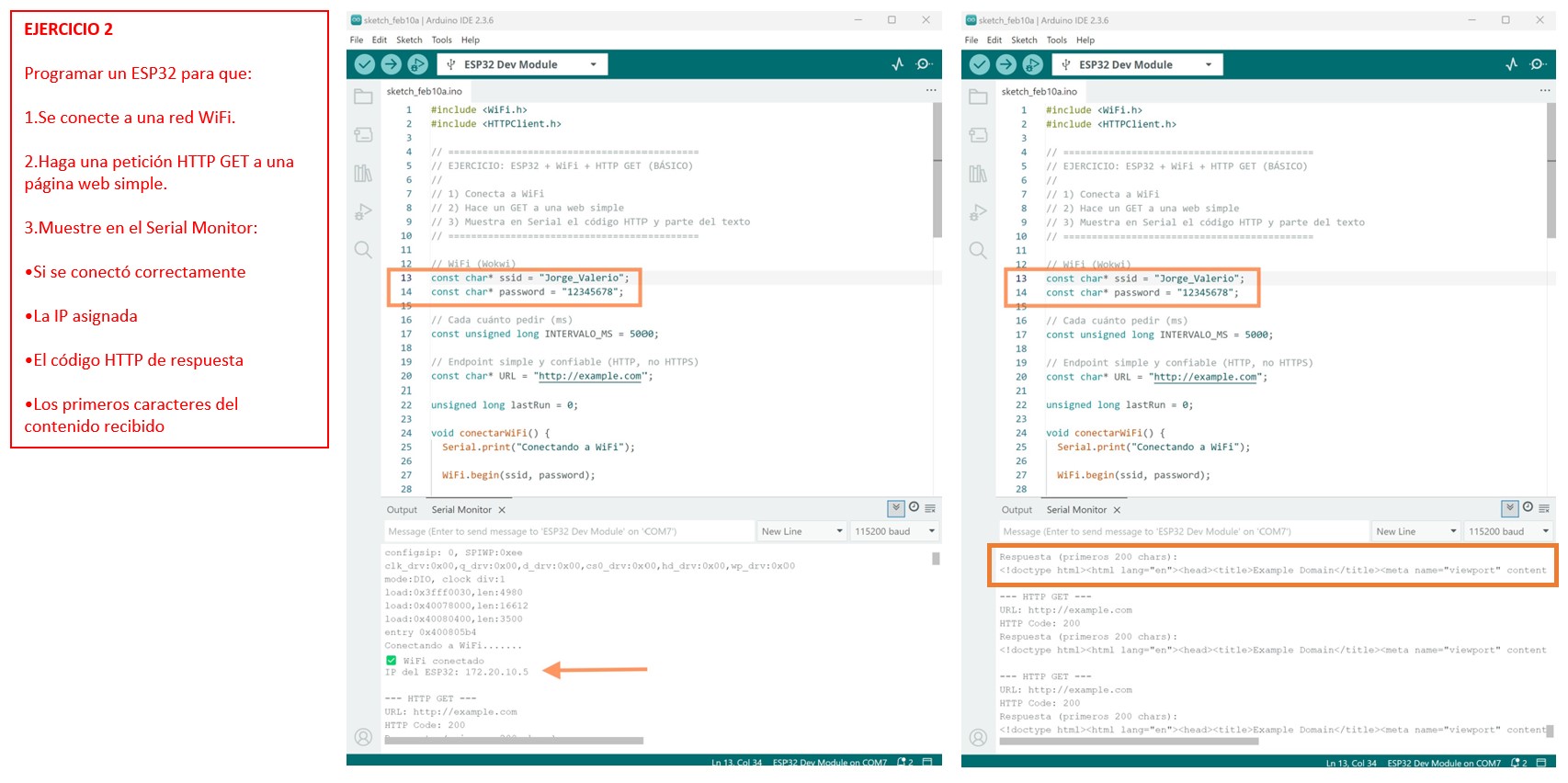Start Debugging icon in left window toolbar
1568x783 pixels.
(417, 64)
